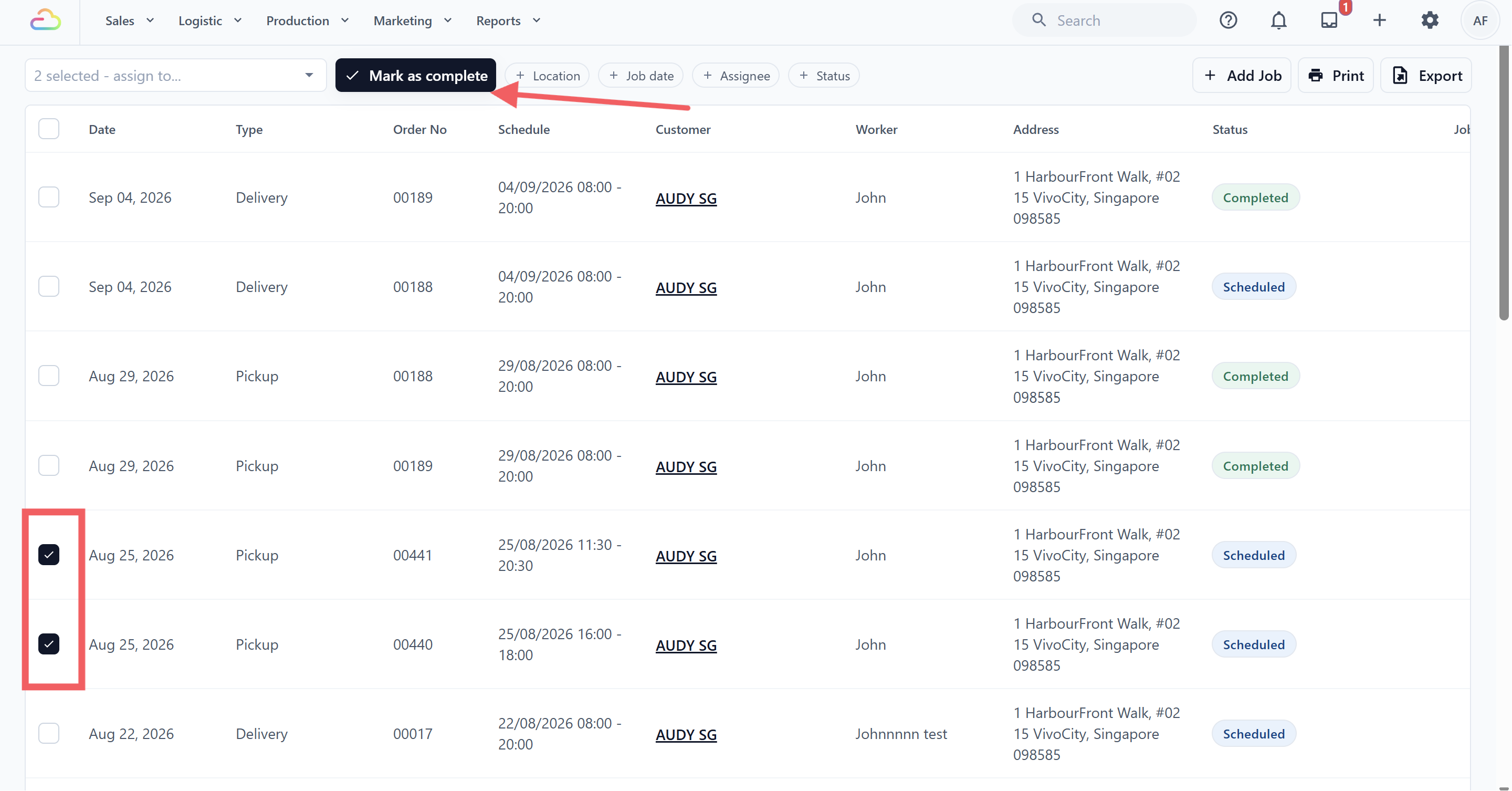This screenshot has height=791, width=1512.
Task: Click the 25/08/2026 16:00 - 18:00 schedule cell
Action: 559,644
